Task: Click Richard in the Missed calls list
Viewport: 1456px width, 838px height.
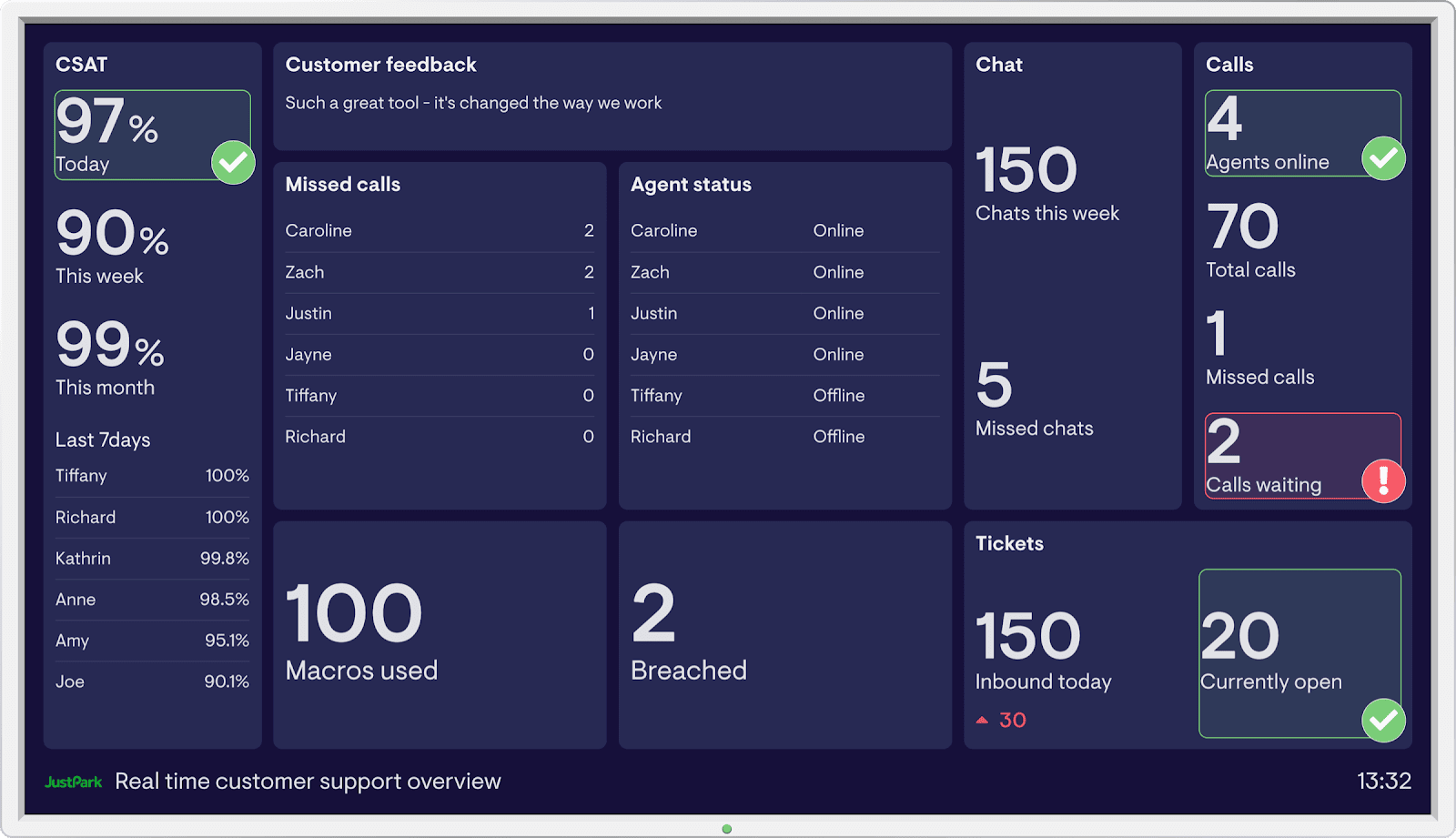Action: click(x=315, y=437)
